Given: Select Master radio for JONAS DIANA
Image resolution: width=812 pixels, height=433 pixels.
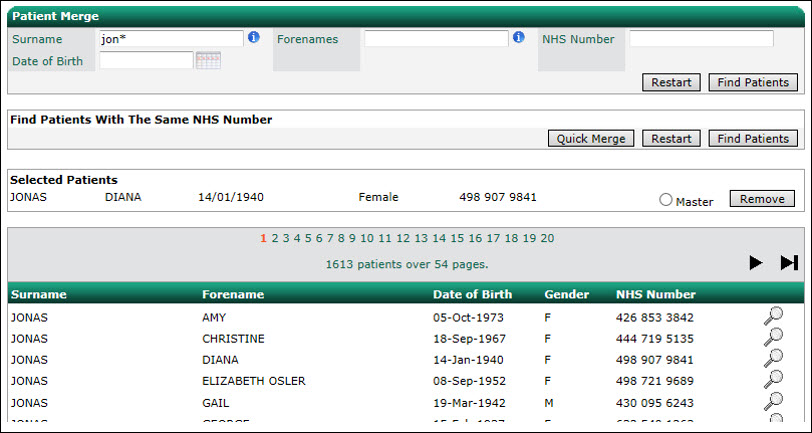Looking at the screenshot, I should click(665, 200).
